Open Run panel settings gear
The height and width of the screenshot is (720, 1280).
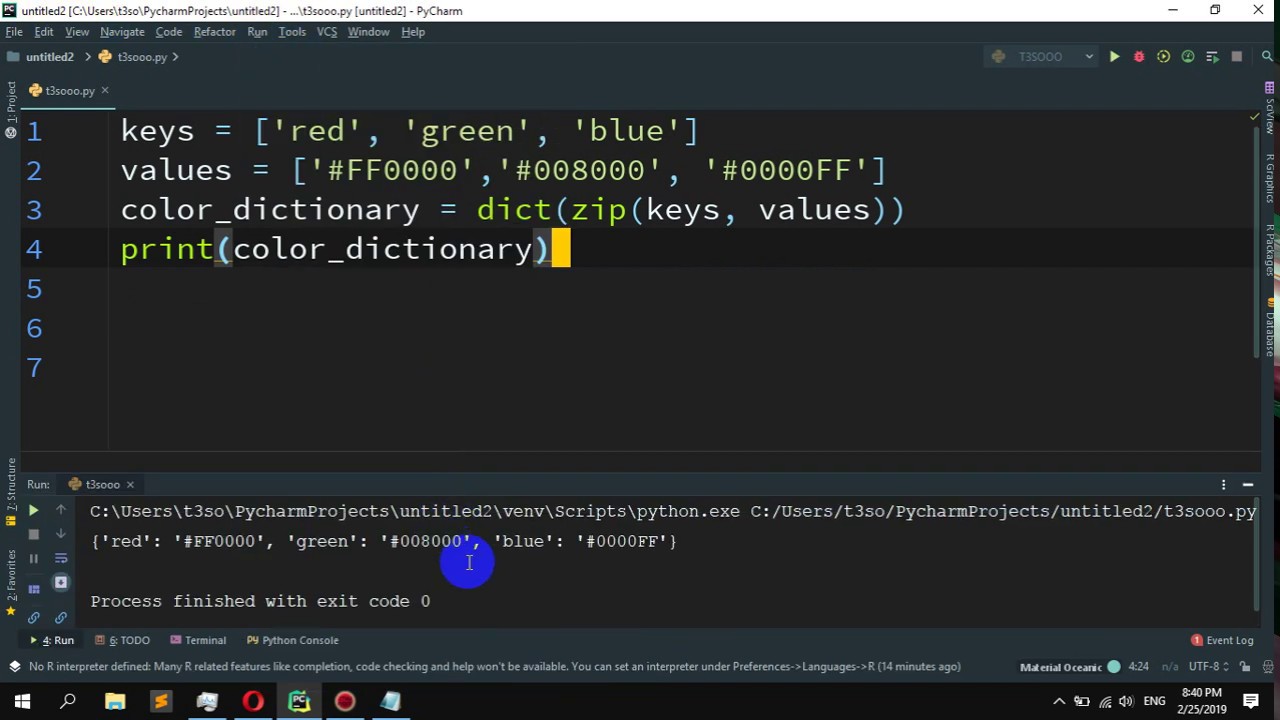tap(1223, 485)
